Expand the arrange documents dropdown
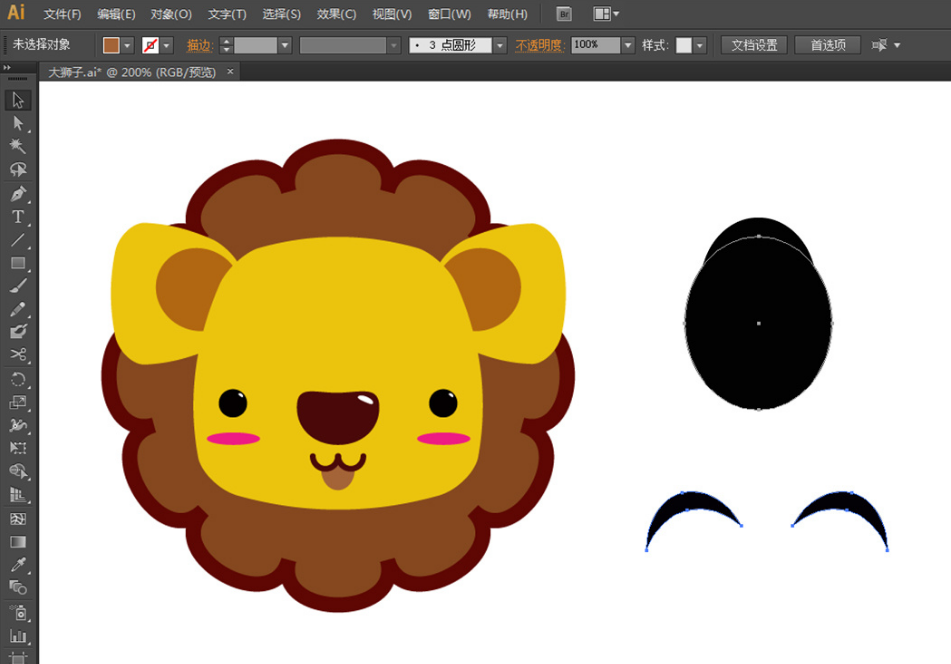The width and height of the screenshot is (951, 664). tap(606, 14)
